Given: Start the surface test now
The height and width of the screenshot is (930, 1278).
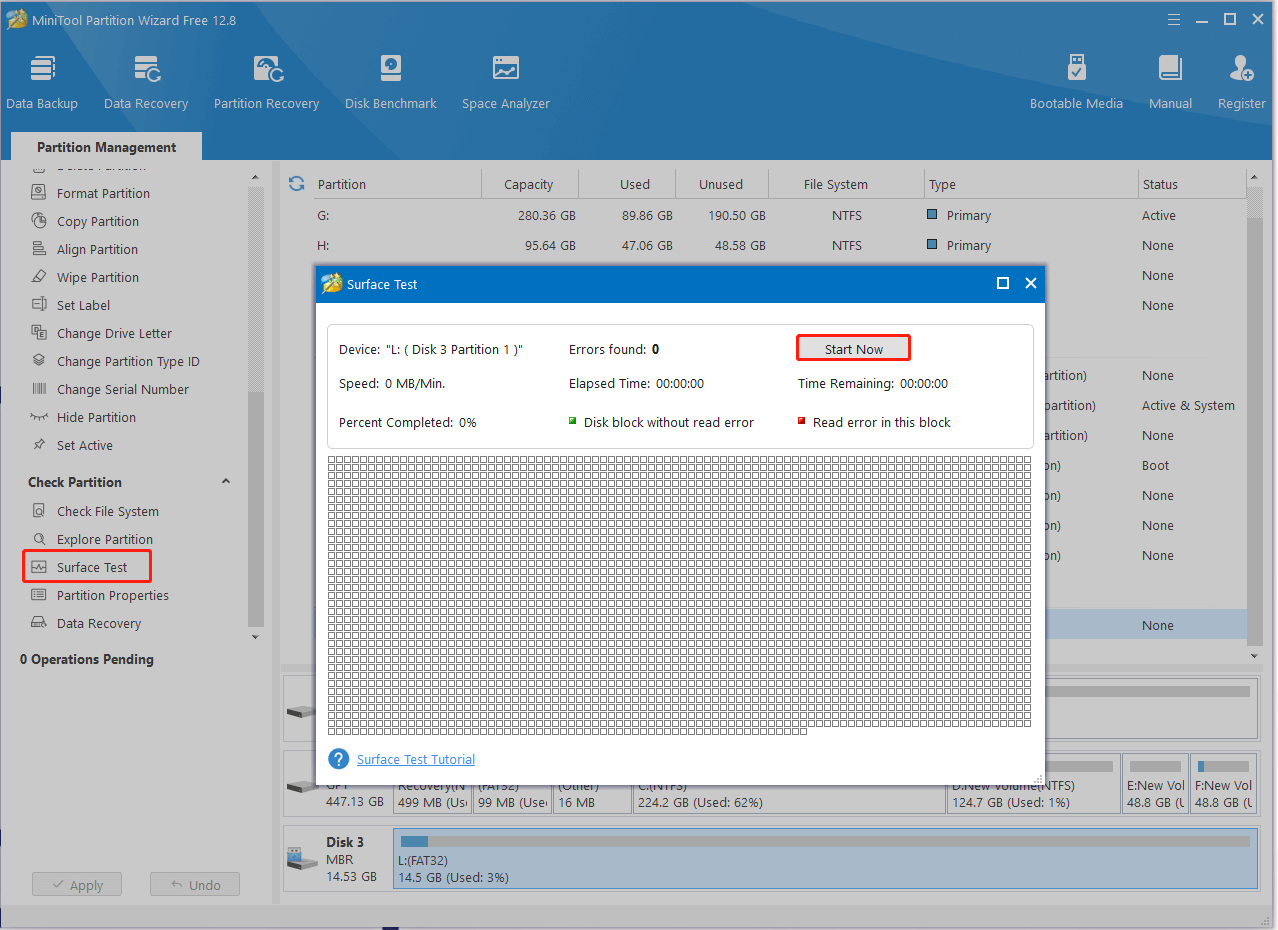Looking at the screenshot, I should tap(853, 348).
